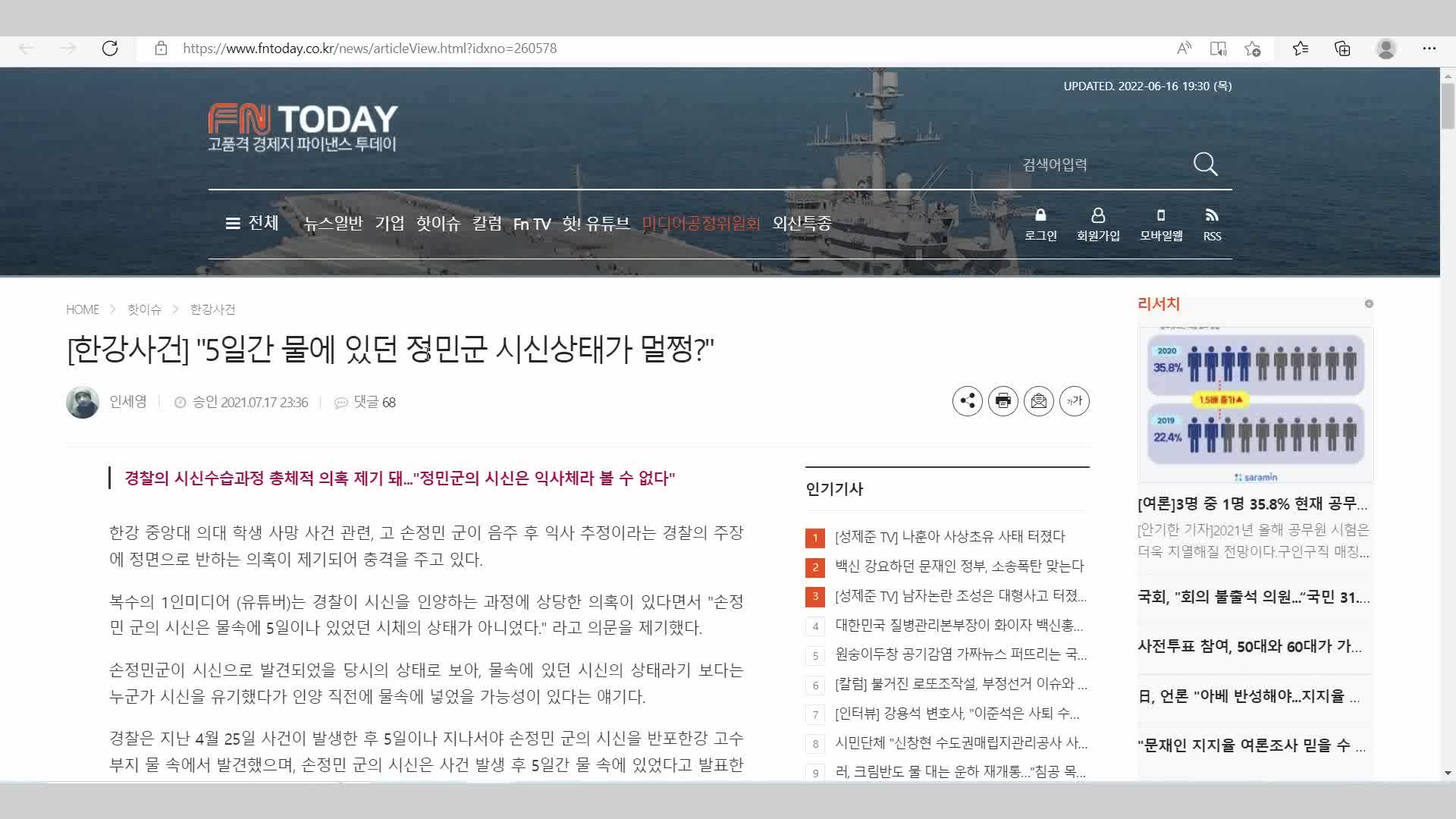Open the 한강사건 breadcrumb link
Image resolution: width=1456 pixels, height=819 pixels.
(x=212, y=309)
